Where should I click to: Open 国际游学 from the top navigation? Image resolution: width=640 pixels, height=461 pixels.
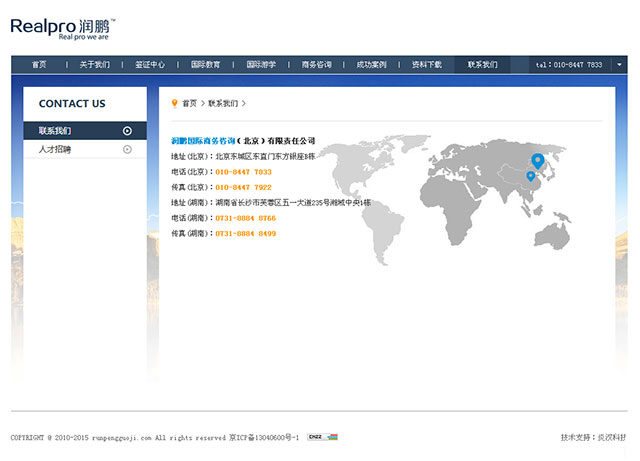(x=261, y=64)
